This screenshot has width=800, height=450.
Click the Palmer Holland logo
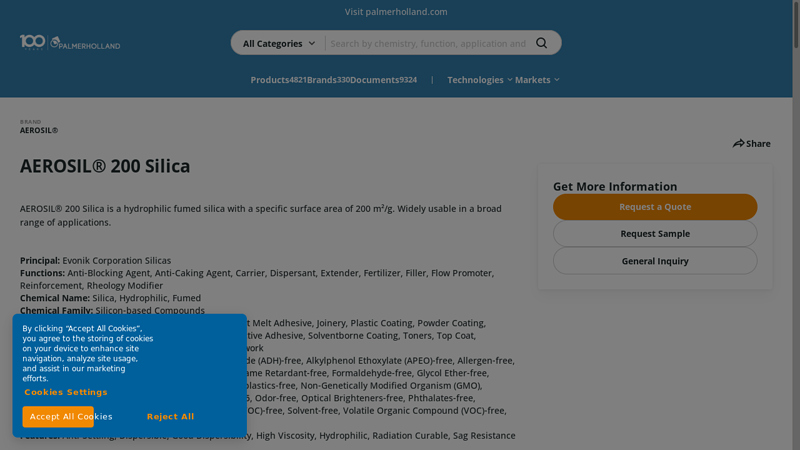[x=69, y=42]
